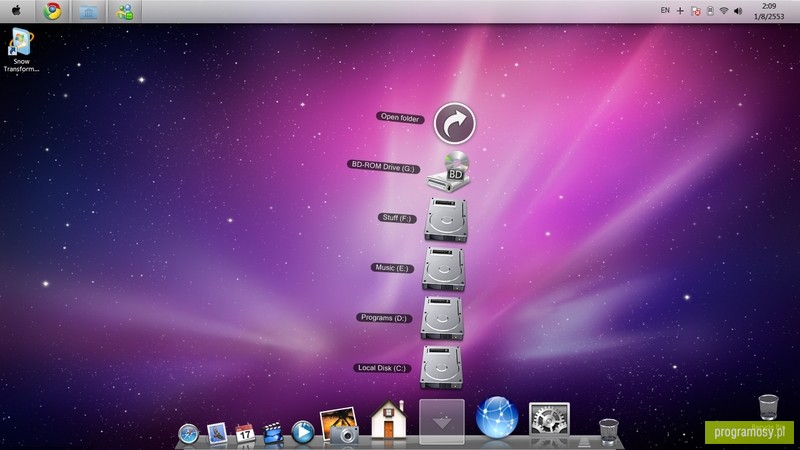Image resolution: width=800 pixels, height=450 pixels.
Task: Open the Stuff (F:) drive icon
Action: coord(446,220)
